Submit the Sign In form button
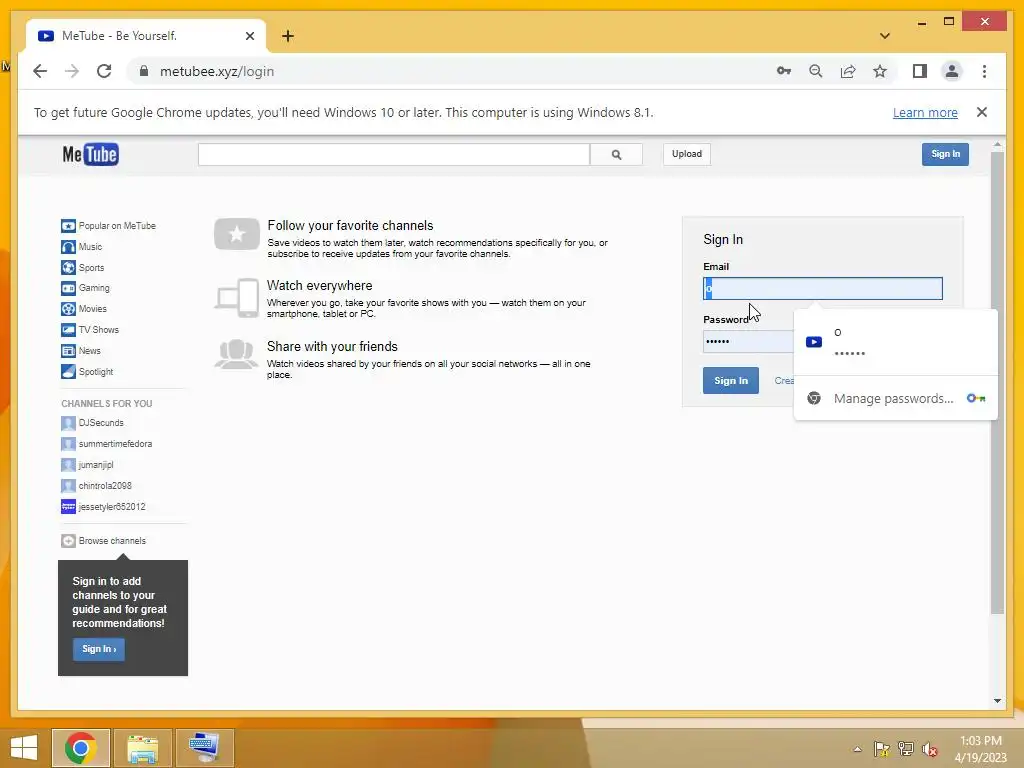 pos(731,381)
